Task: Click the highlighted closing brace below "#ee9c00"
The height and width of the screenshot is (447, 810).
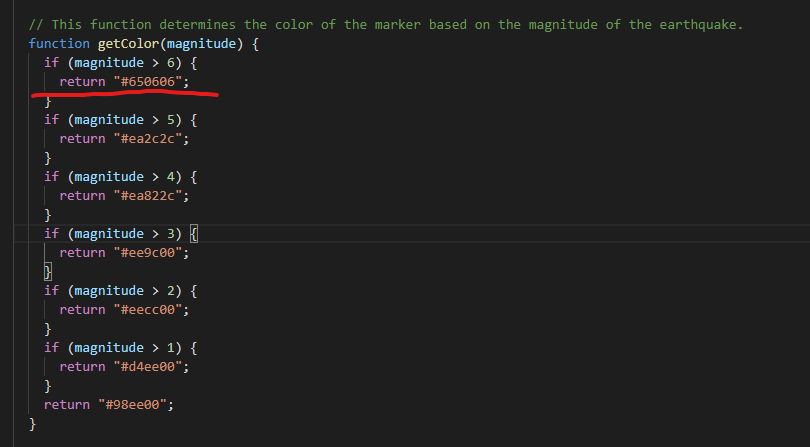Action: point(48,271)
